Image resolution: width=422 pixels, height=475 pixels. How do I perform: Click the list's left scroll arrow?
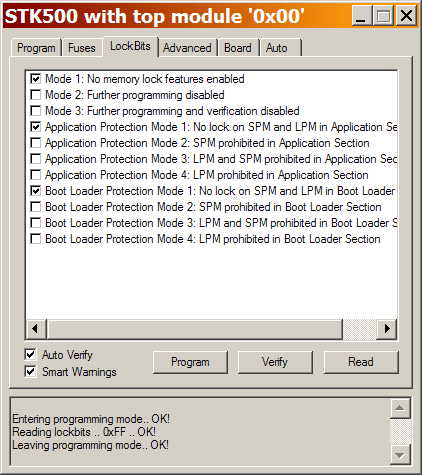[36, 329]
